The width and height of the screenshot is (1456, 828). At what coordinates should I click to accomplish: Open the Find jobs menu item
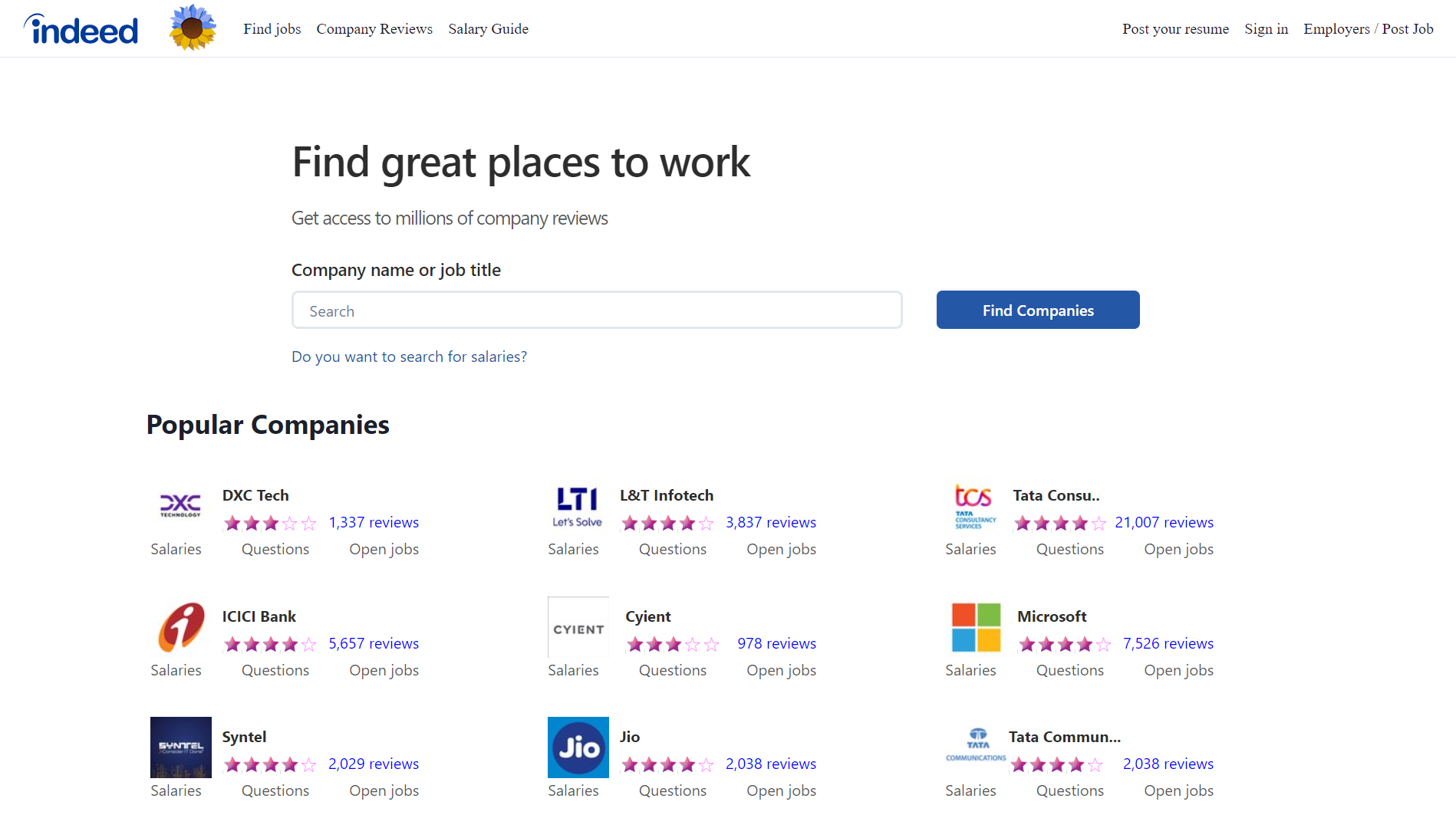pos(272,28)
